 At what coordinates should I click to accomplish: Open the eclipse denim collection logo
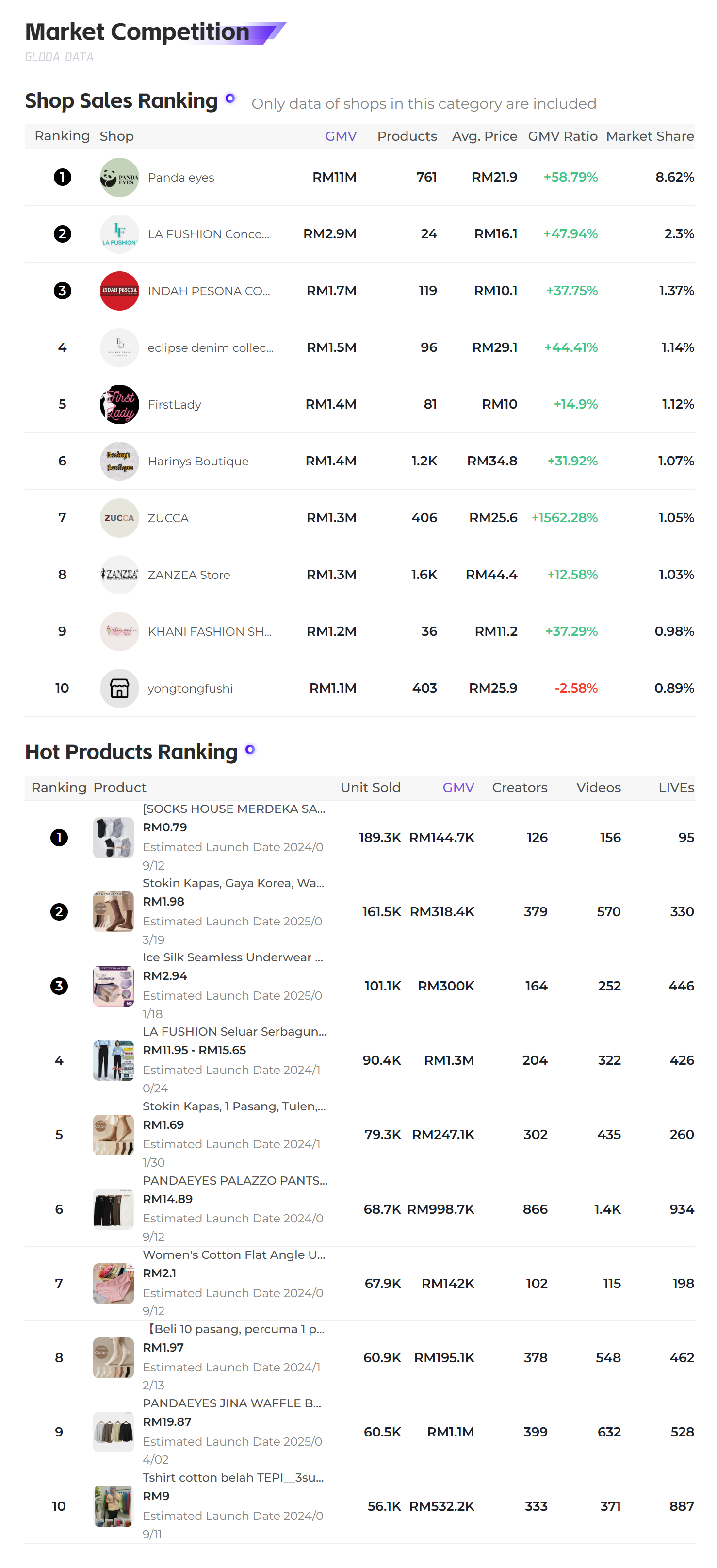click(119, 347)
